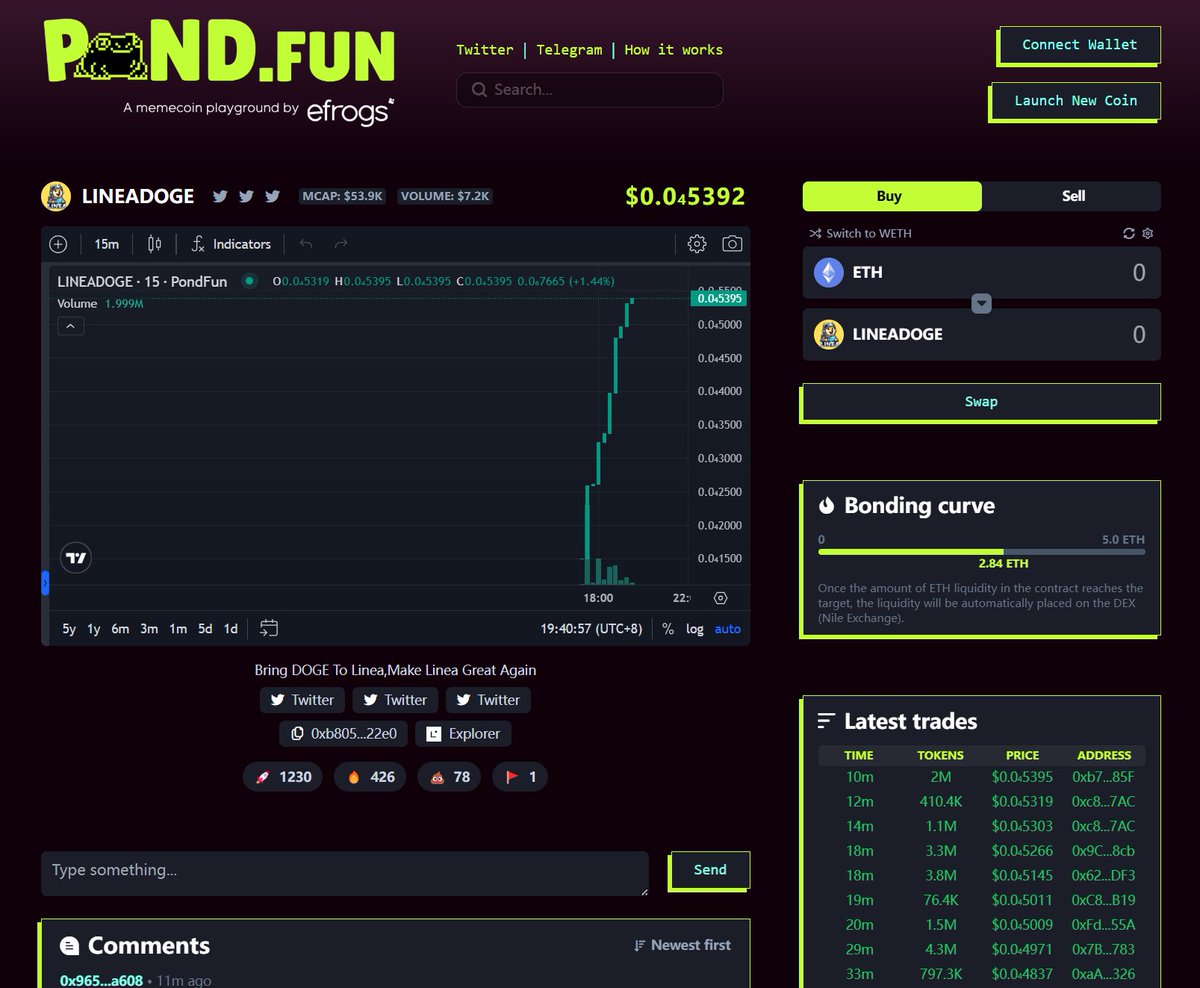
Task: Select 3m chart range
Action: [x=149, y=629]
